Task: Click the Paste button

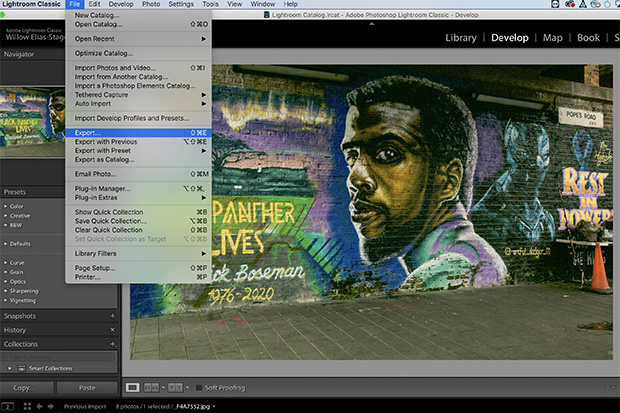Action: point(87,388)
